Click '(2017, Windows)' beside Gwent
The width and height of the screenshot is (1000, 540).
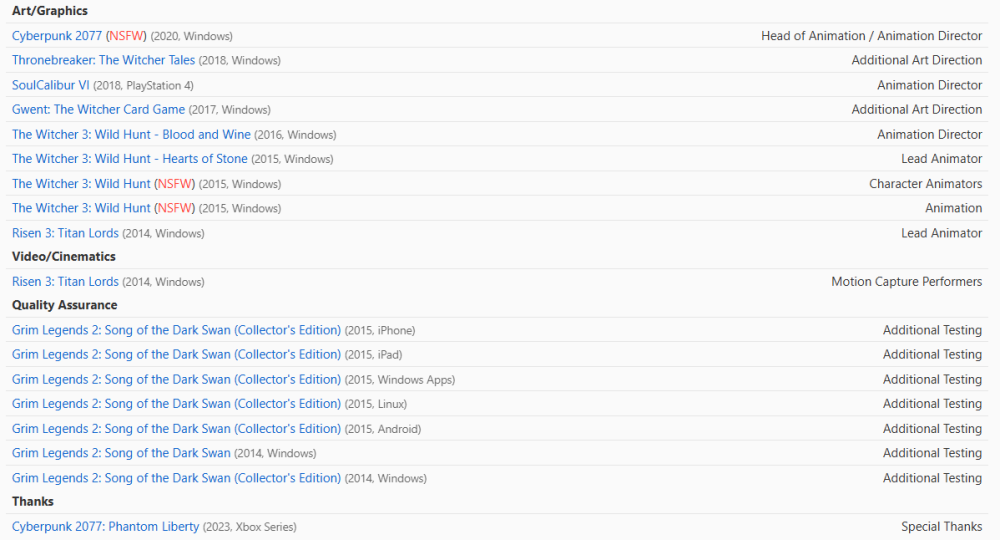[230, 110]
